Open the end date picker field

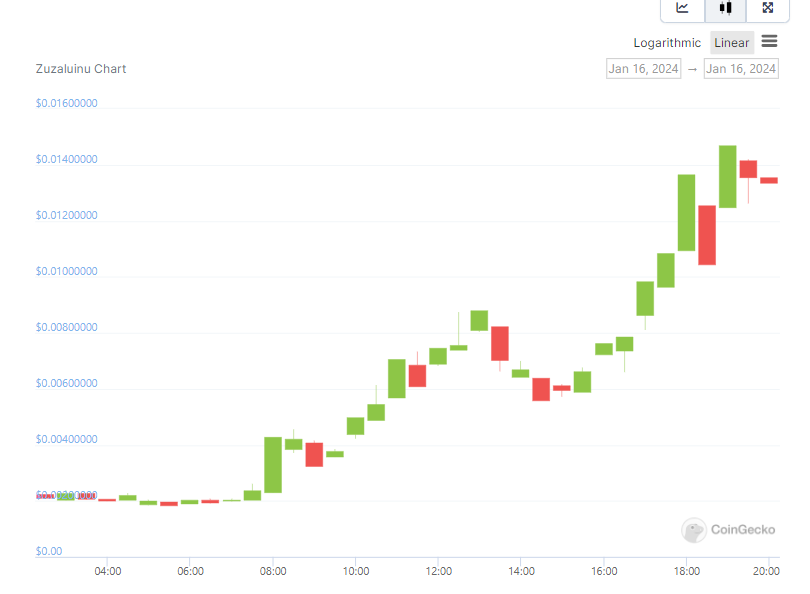click(x=741, y=69)
